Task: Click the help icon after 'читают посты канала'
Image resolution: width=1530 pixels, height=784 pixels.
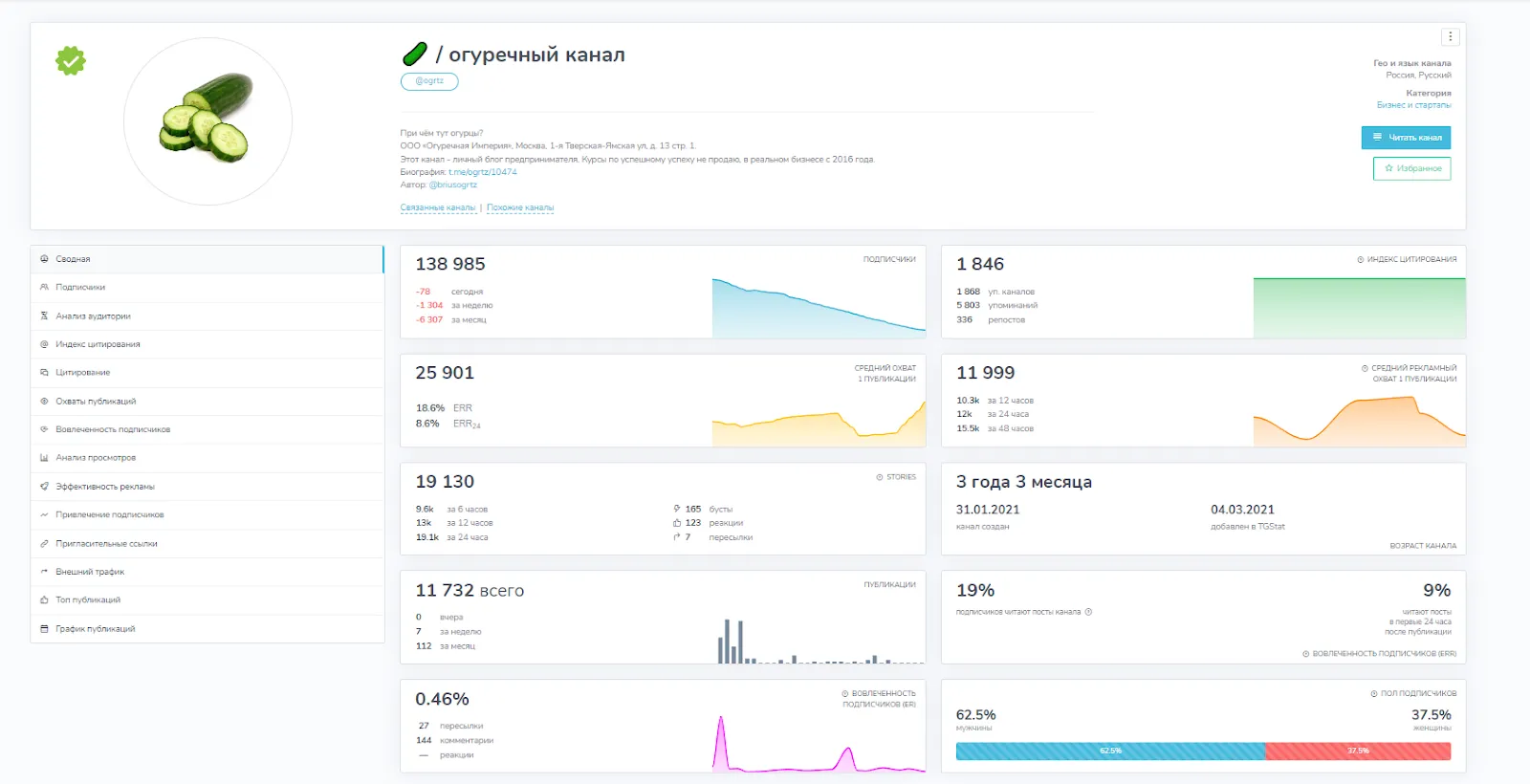Action: [1088, 612]
